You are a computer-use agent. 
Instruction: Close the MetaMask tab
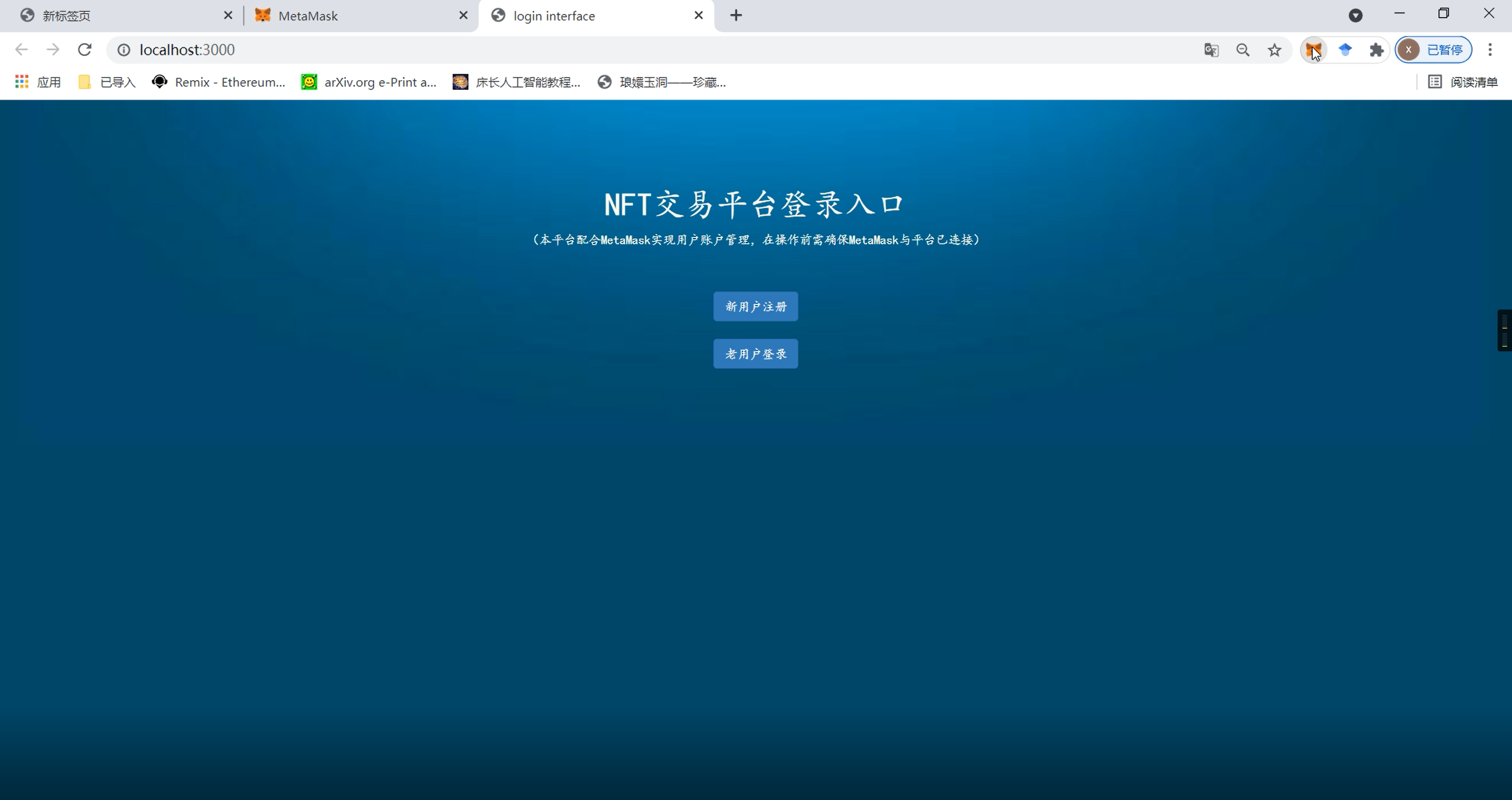pos(463,15)
